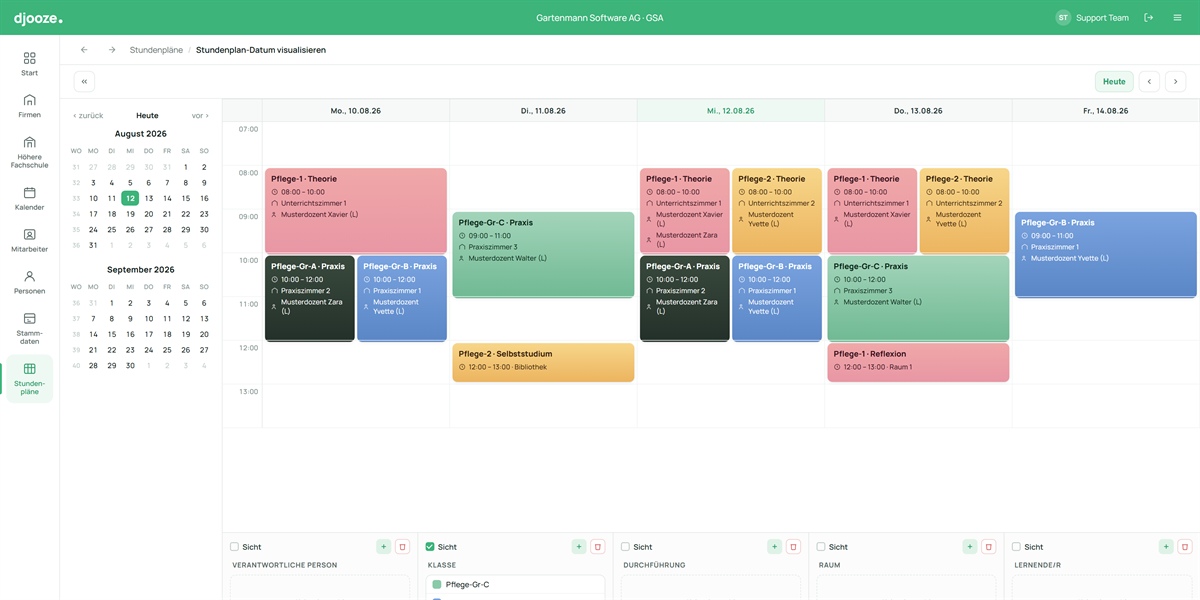Open the Stundenpläne sidebar item
Image resolution: width=1200 pixels, height=600 pixels.
point(29,379)
